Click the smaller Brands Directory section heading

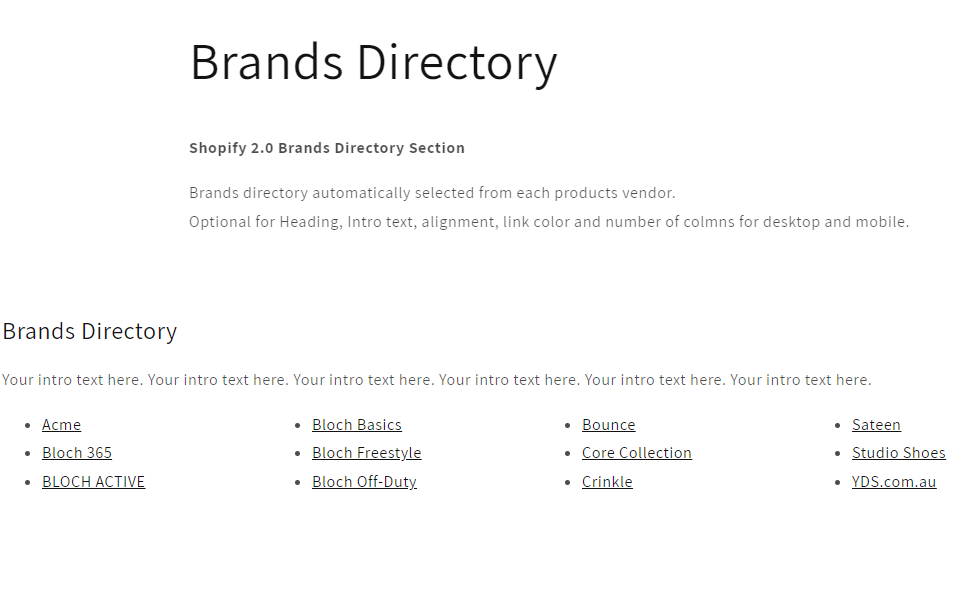(x=90, y=331)
